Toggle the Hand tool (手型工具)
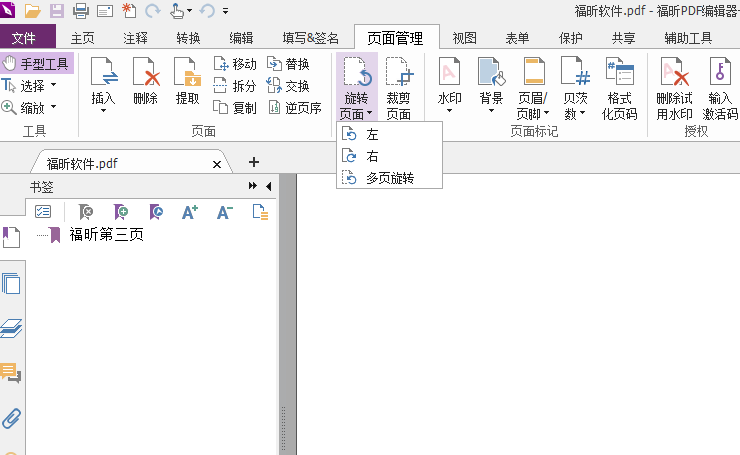740x455 pixels. pos(37,64)
